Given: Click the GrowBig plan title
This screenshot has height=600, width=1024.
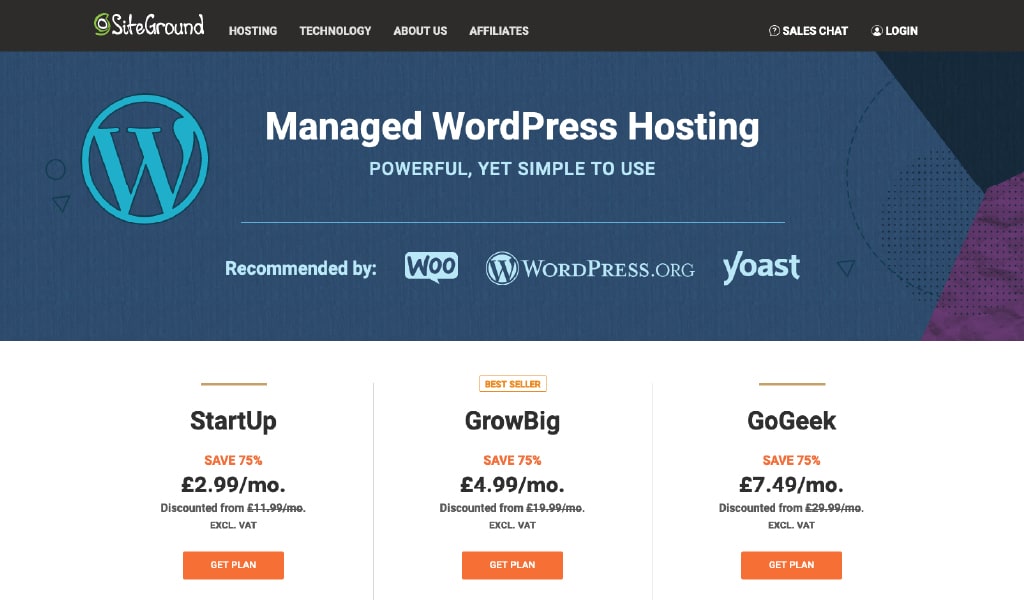Looking at the screenshot, I should point(512,421).
